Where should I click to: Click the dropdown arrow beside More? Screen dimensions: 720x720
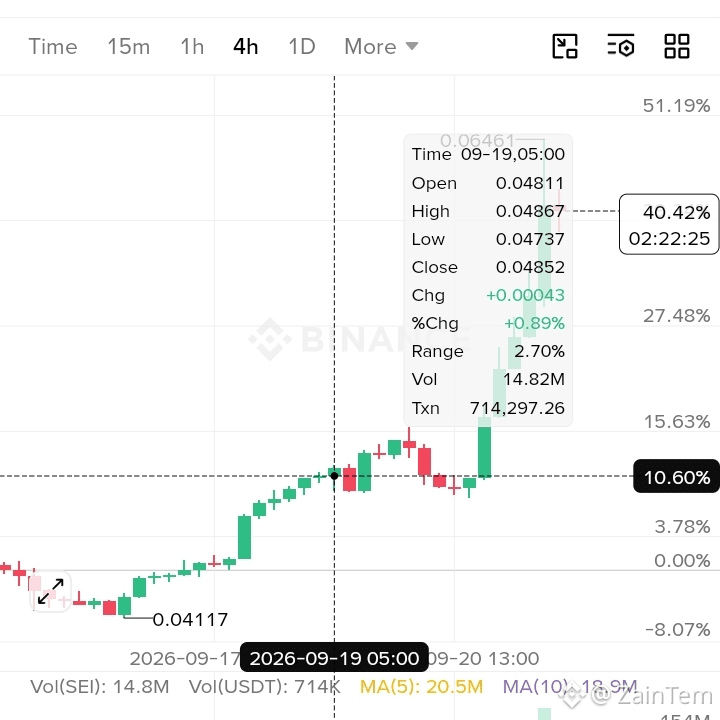412,46
